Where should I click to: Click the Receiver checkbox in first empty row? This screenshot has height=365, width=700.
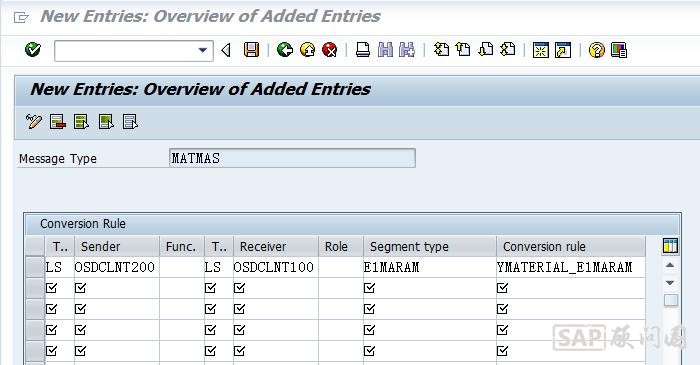[239, 288]
